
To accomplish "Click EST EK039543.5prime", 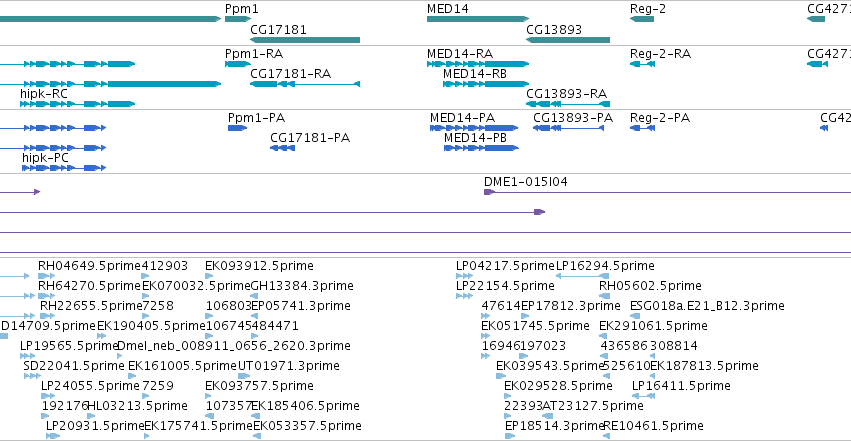I will tap(550, 366).
